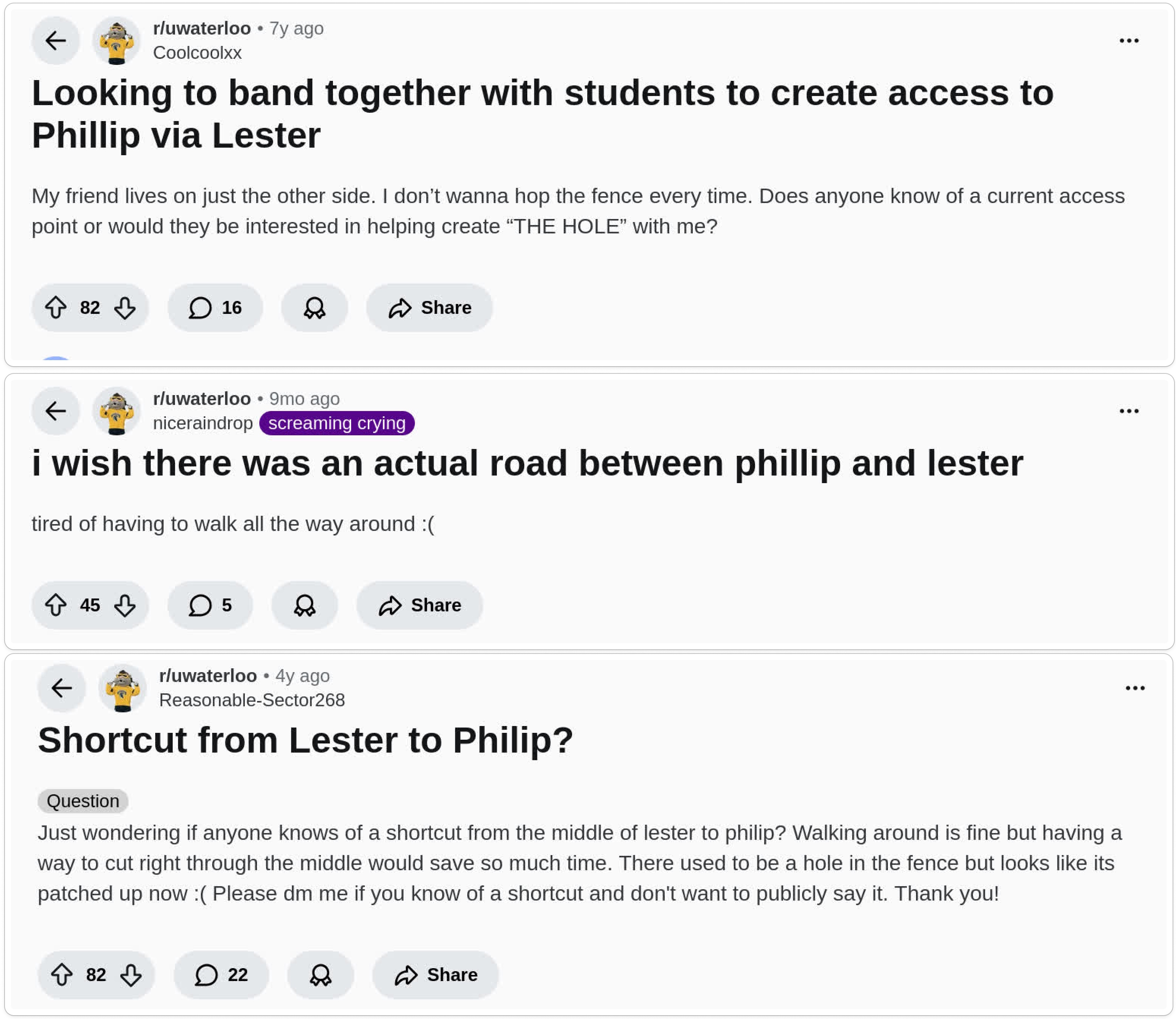The image size is (1176, 1019).
Task: Share the "i wish there was an actual road" post
Action: click(419, 606)
